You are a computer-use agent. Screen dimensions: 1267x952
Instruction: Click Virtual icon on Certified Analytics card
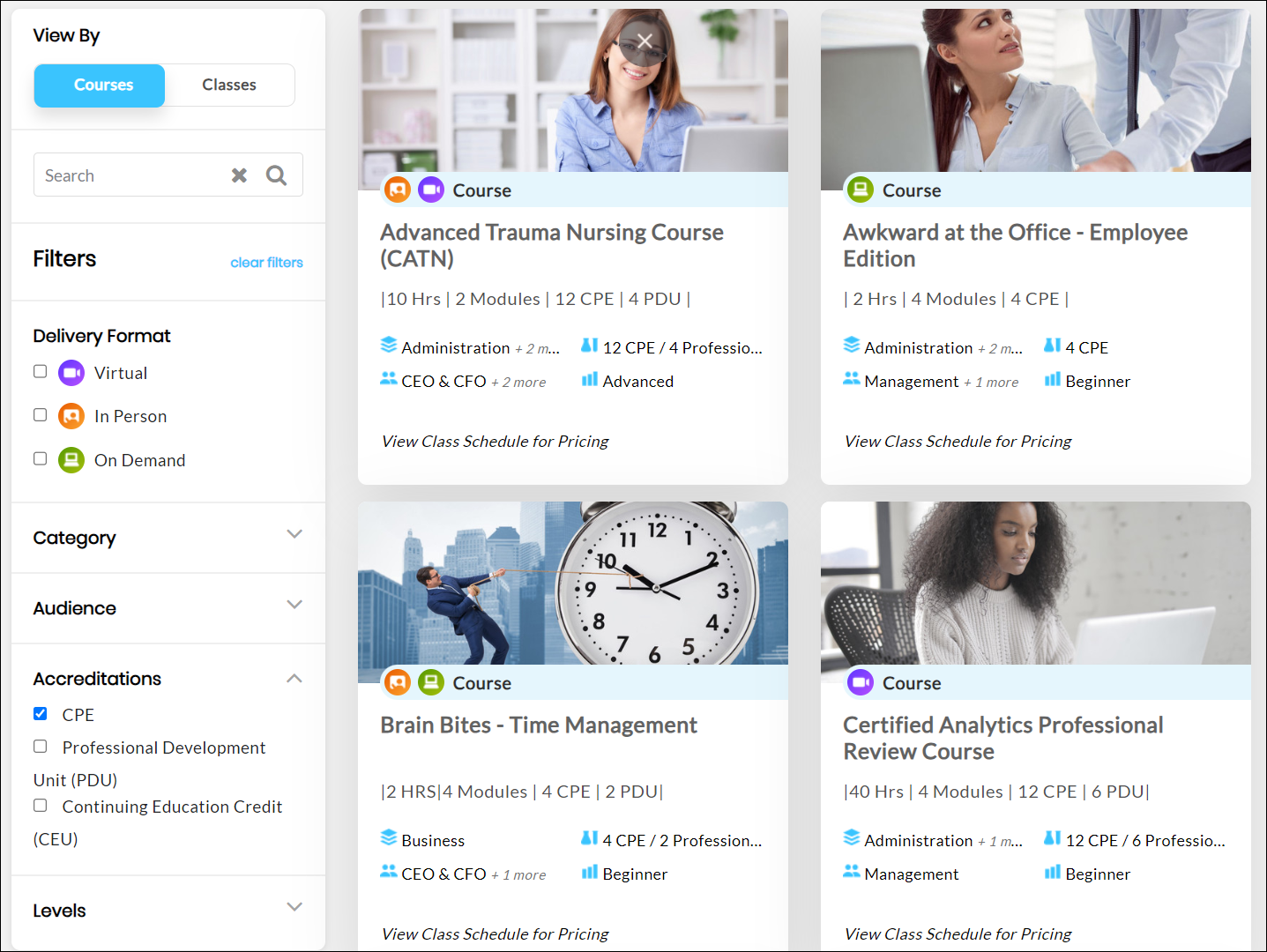coord(860,682)
